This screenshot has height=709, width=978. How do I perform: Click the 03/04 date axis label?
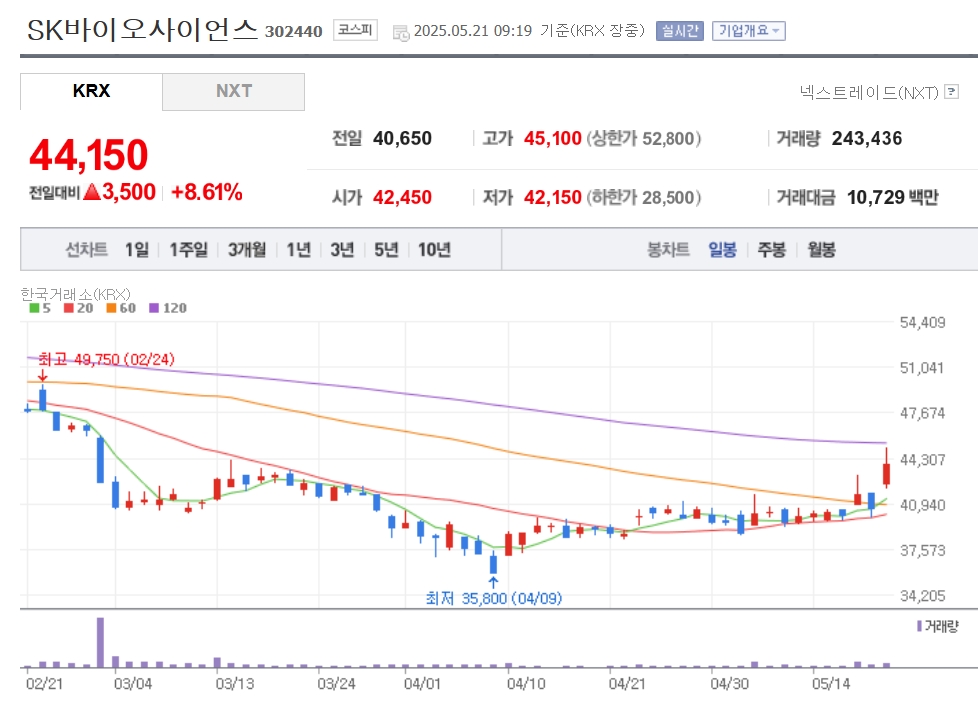click(133, 683)
